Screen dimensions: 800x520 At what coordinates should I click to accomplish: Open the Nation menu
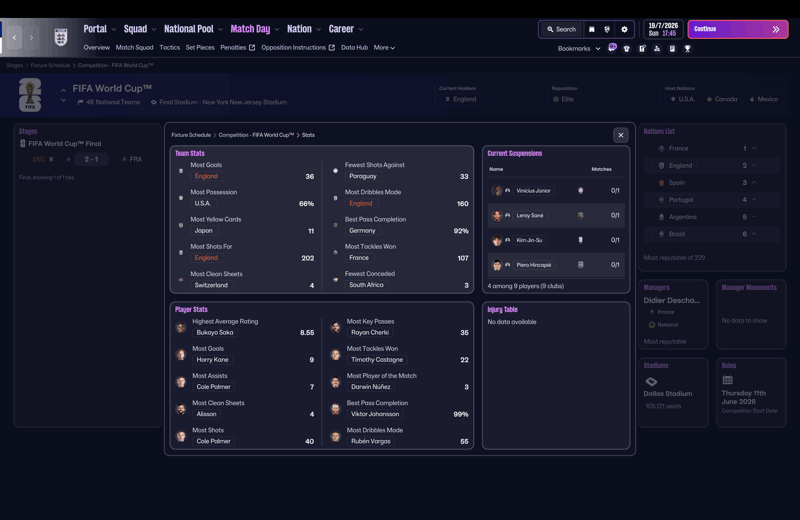[x=299, y=29]
